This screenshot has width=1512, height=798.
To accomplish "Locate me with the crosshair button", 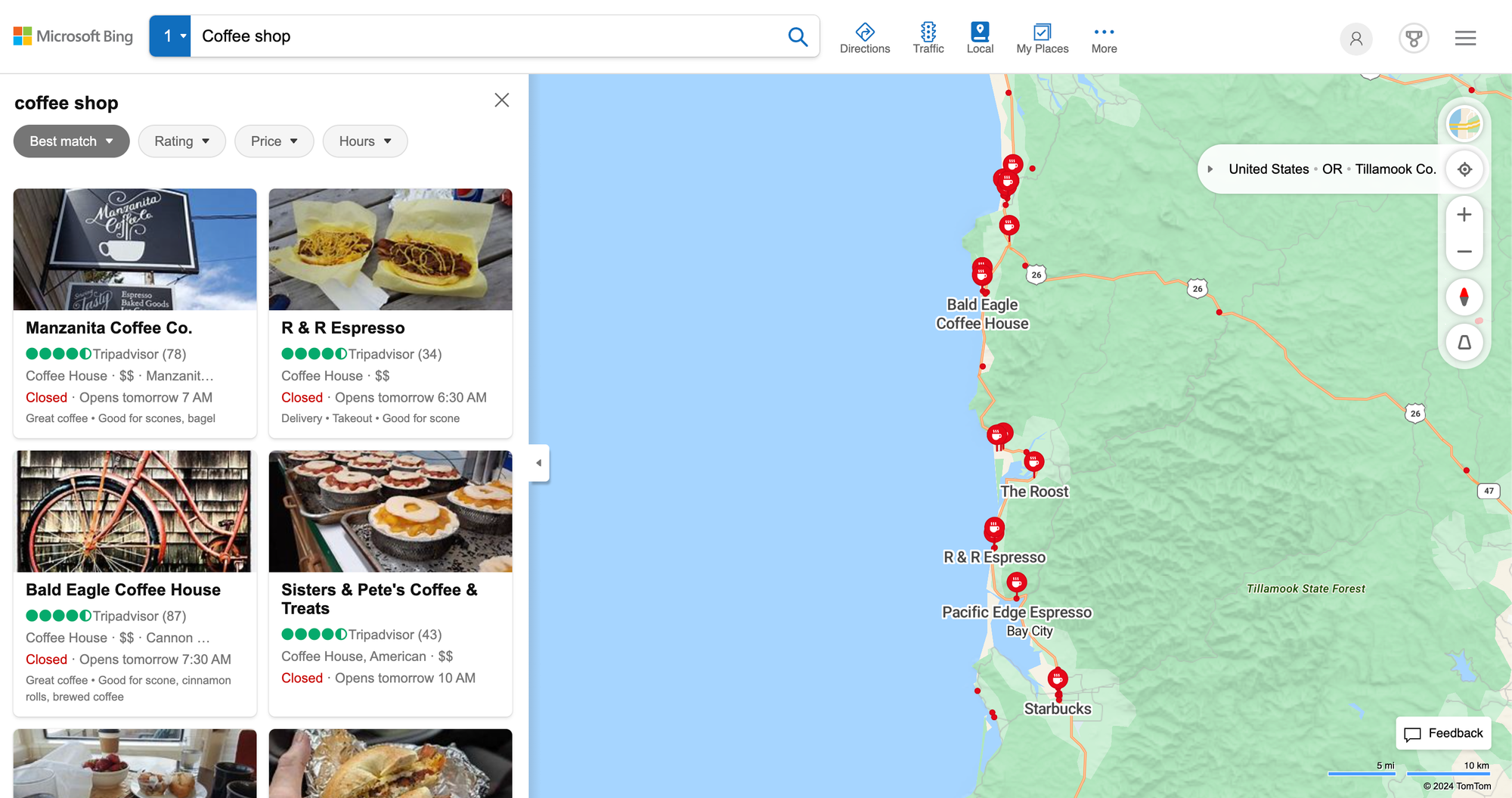I will 1464,169.
